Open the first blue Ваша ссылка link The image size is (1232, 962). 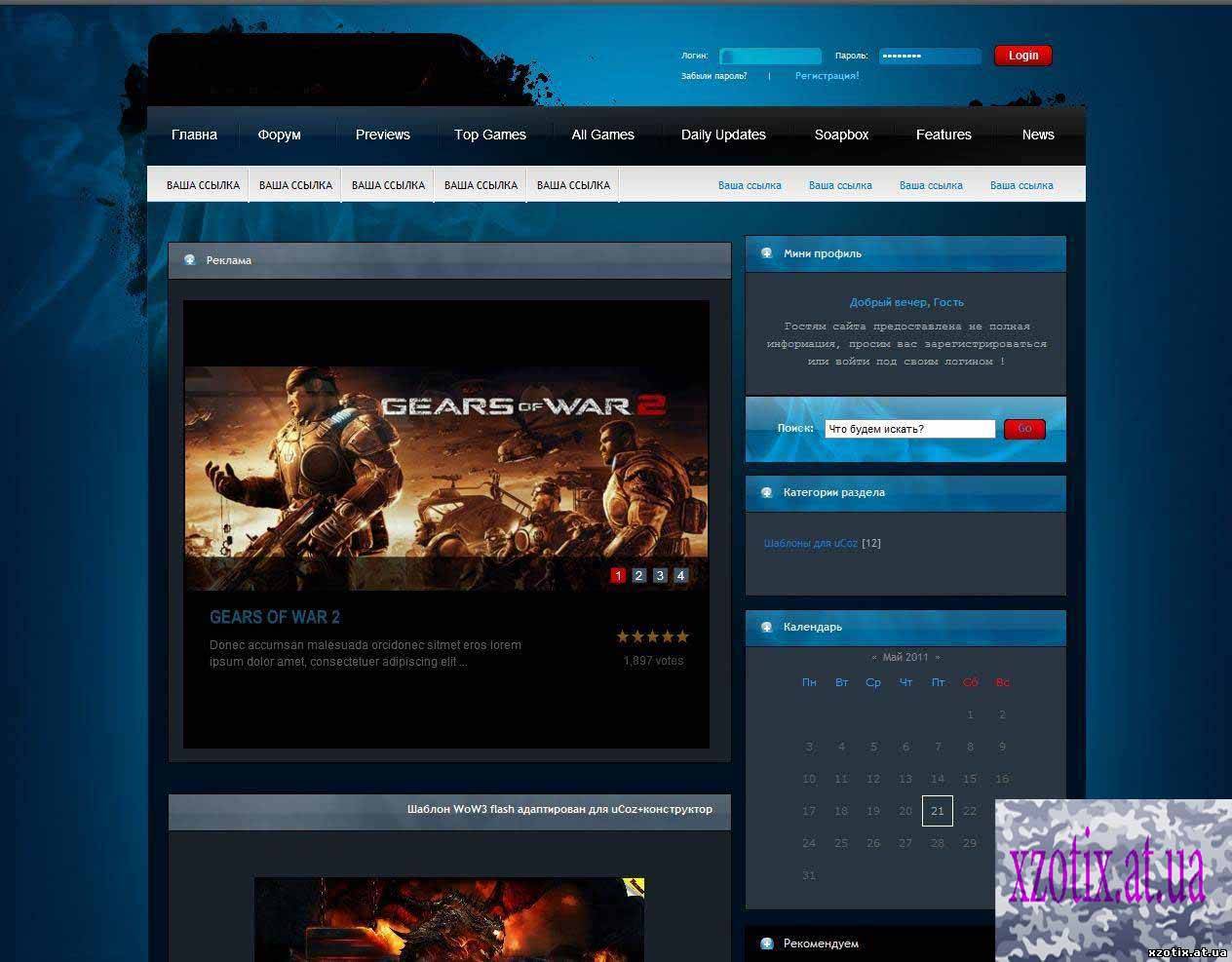750,185
